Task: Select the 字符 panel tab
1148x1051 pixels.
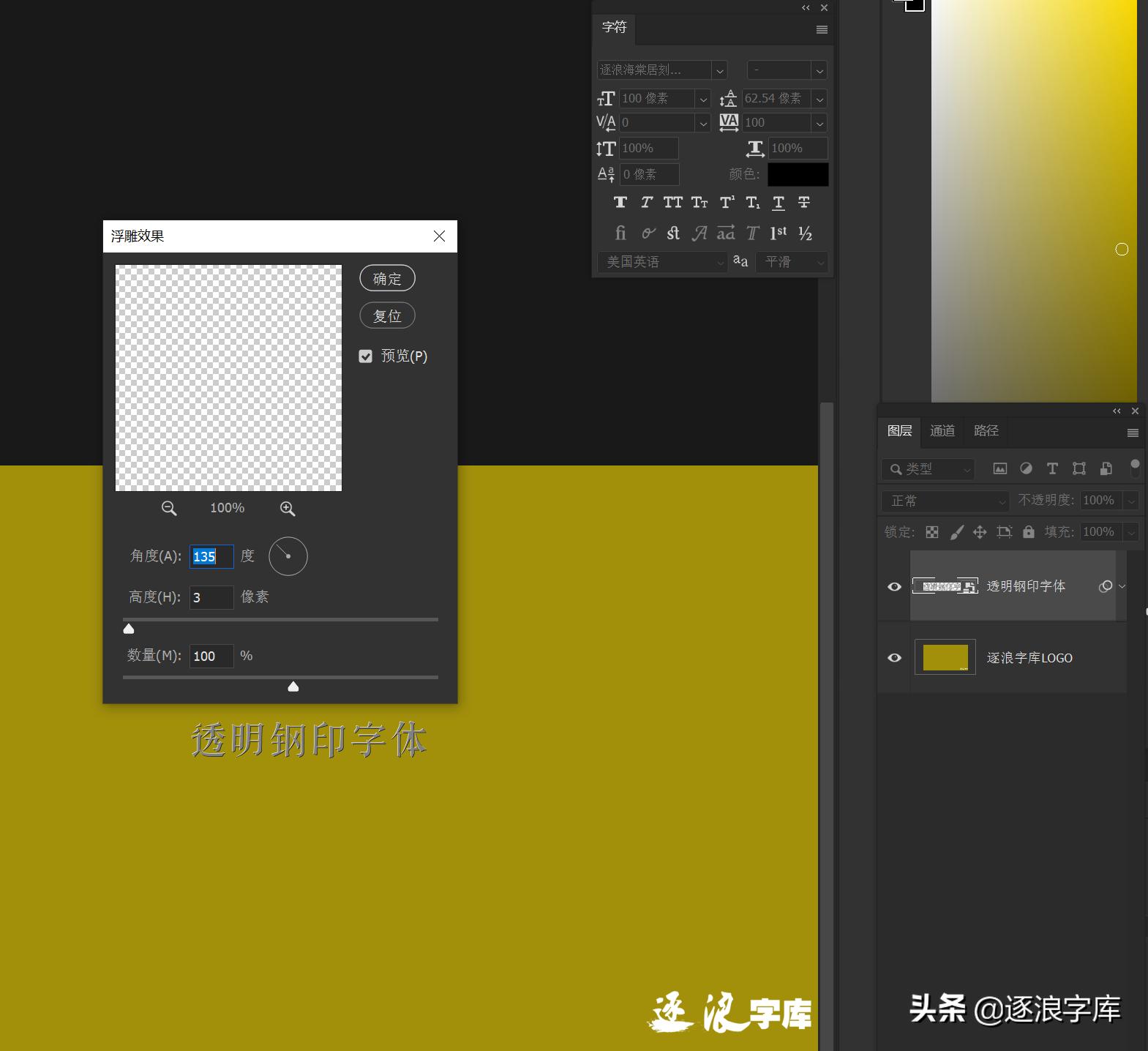Action: (x=614, y=28)
